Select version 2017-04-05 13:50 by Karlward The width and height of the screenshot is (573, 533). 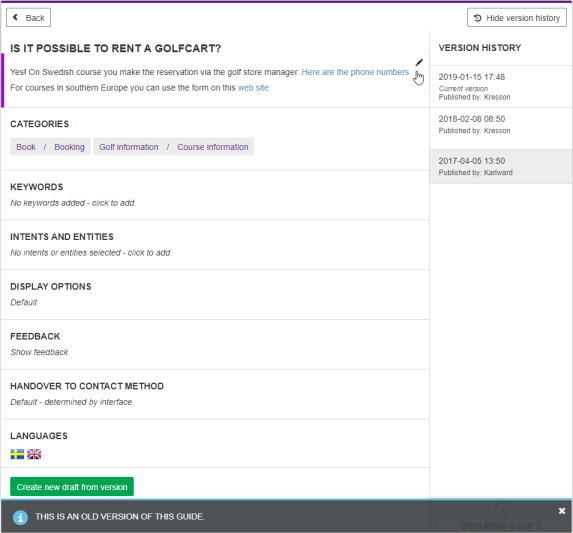tap(501, 167)
